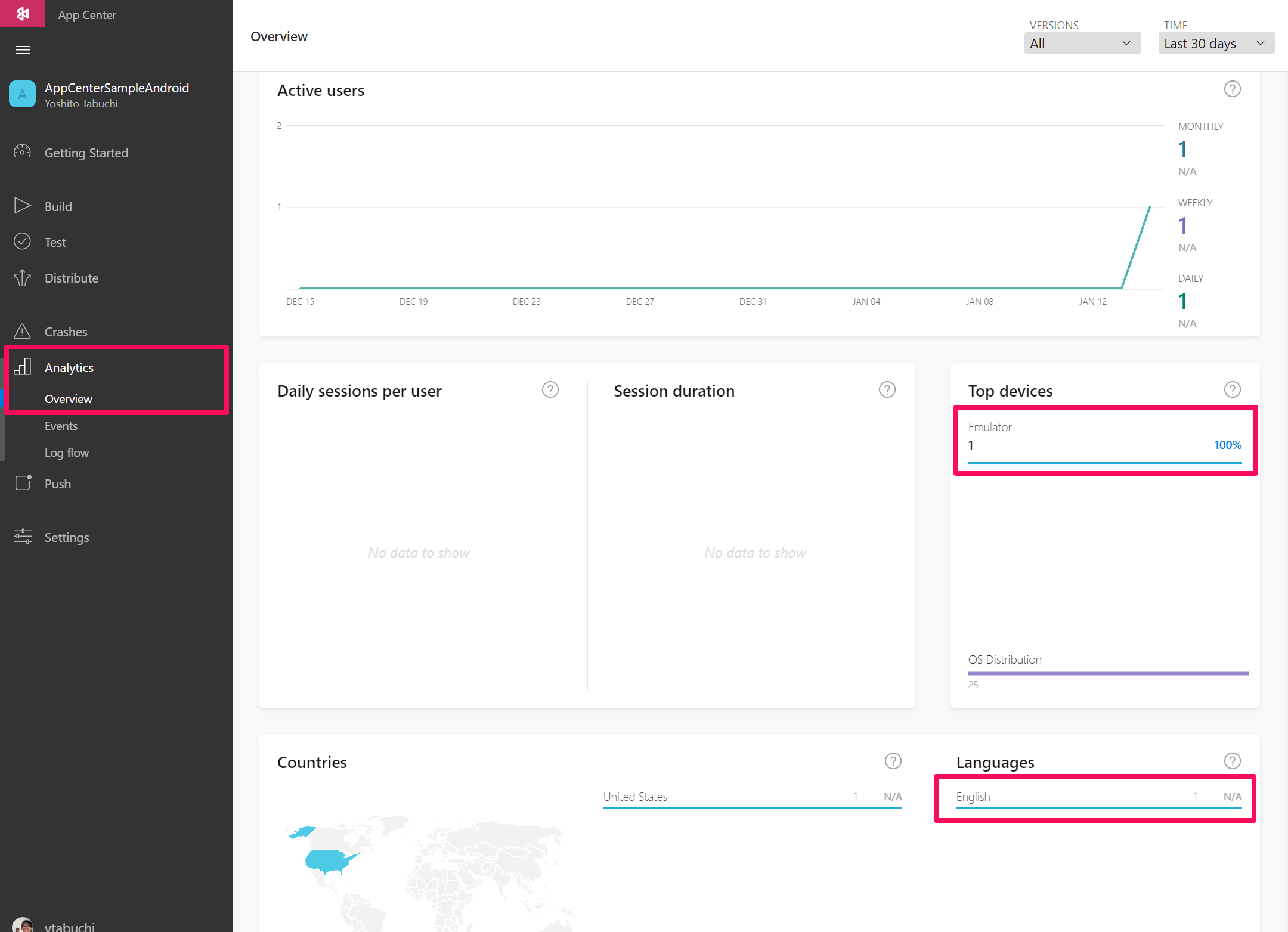
Task: Toggle the hamburger navigation menu
Action: [x=22, y=50]
